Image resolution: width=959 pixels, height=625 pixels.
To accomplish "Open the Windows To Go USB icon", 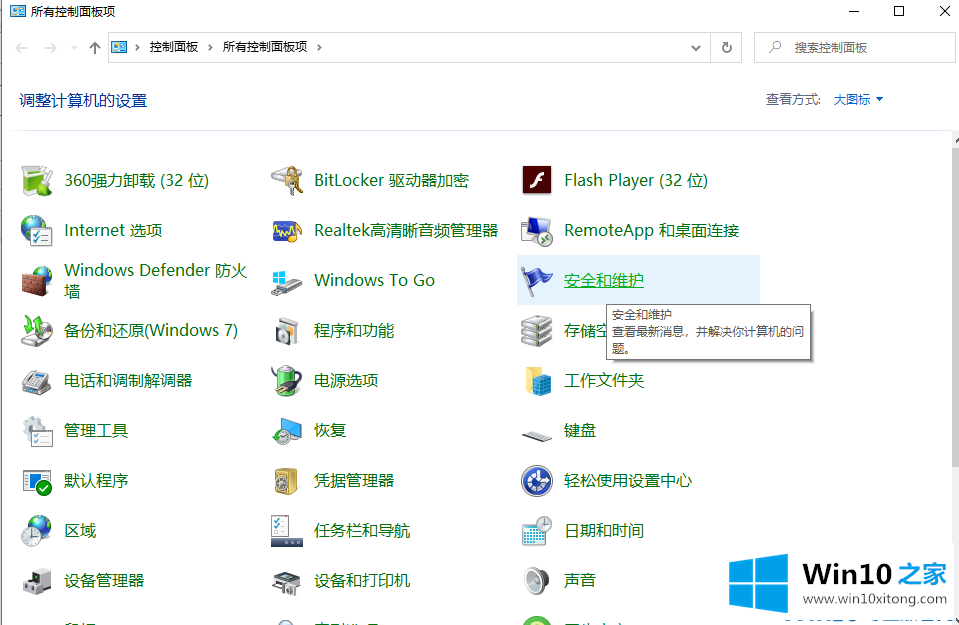I will tap(287, 282).
